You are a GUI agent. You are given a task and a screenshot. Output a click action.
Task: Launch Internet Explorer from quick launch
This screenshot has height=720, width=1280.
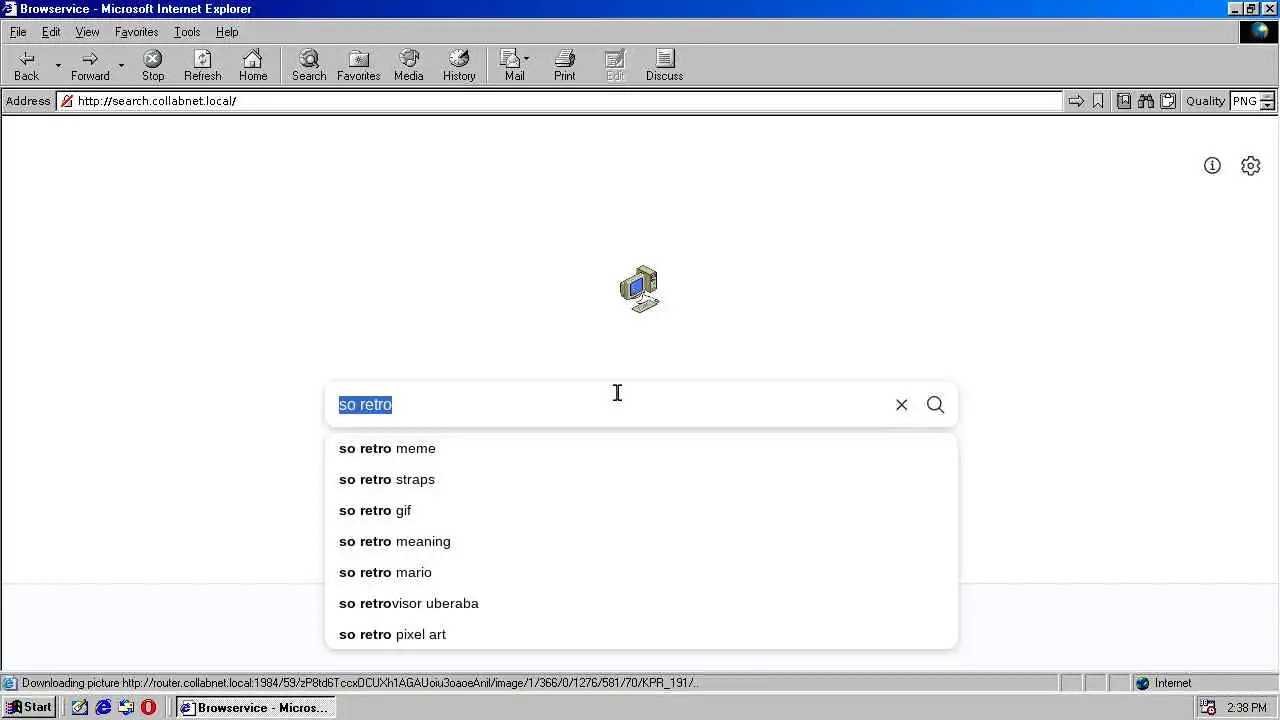[103, 707]
